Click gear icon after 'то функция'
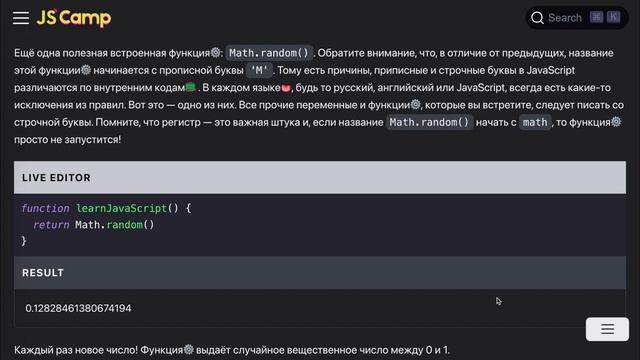 (616, 122)
